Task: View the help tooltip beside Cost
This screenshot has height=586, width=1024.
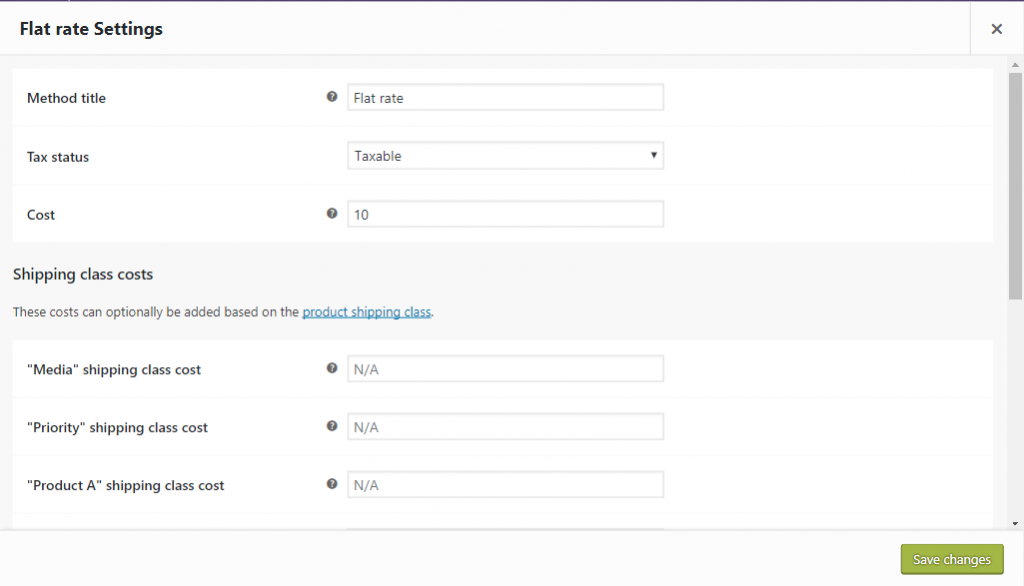Action: tap(331, 213)
